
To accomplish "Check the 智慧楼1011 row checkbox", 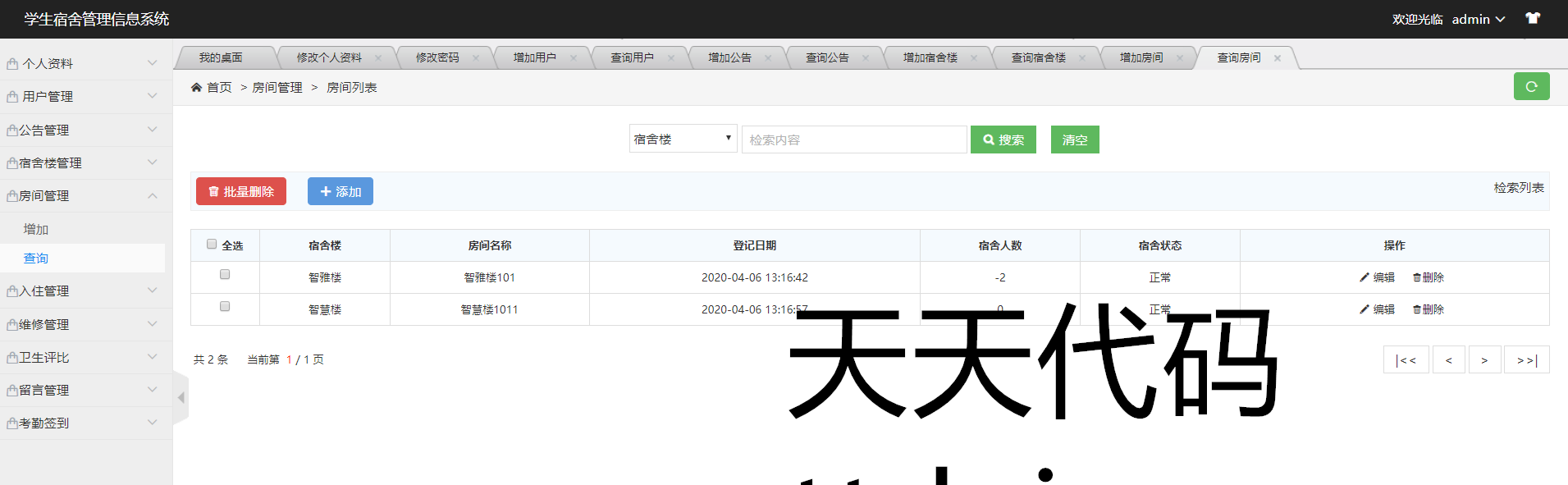I will pyautogui.click(x=225, y=307).
